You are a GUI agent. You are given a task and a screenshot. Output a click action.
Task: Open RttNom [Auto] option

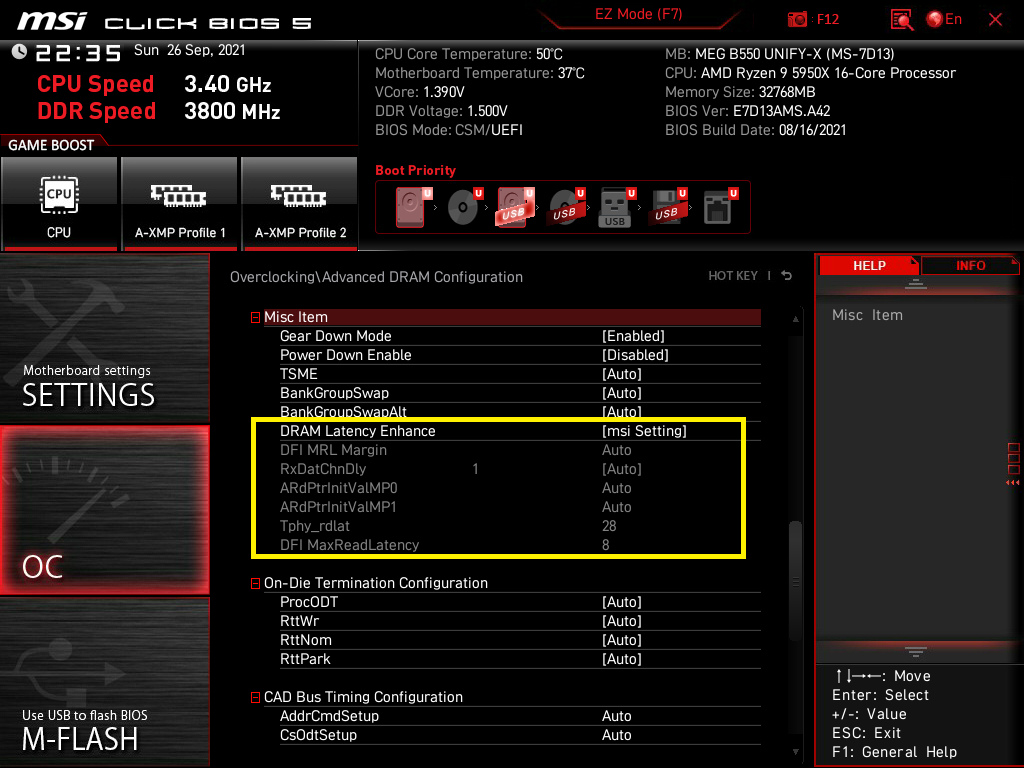(x=622, y=640)
